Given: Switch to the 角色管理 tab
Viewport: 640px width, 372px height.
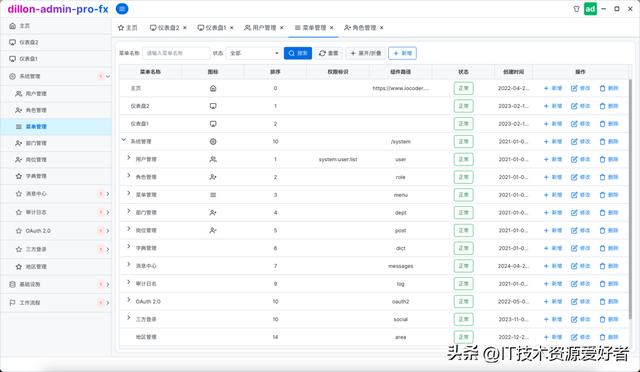Looking at the screenshot, I should pos(360,28).
